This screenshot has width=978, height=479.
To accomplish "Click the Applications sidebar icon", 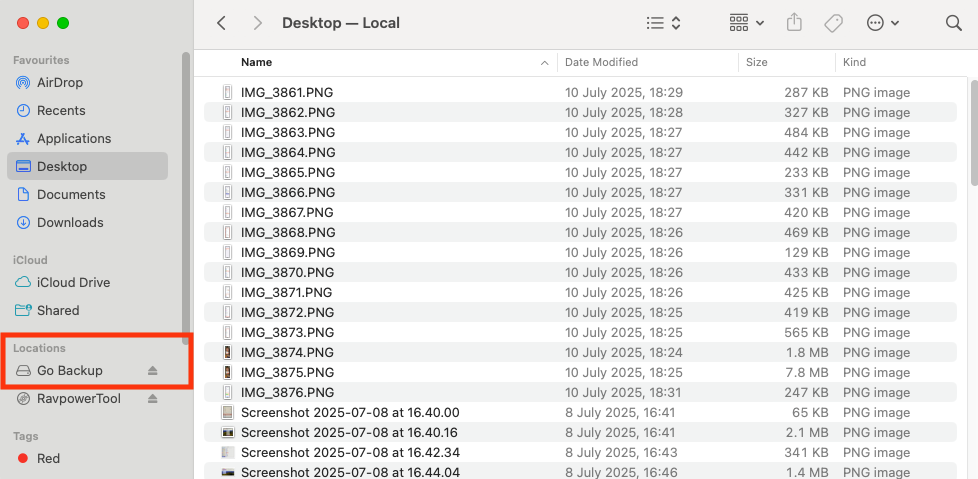I will (23, 138).
